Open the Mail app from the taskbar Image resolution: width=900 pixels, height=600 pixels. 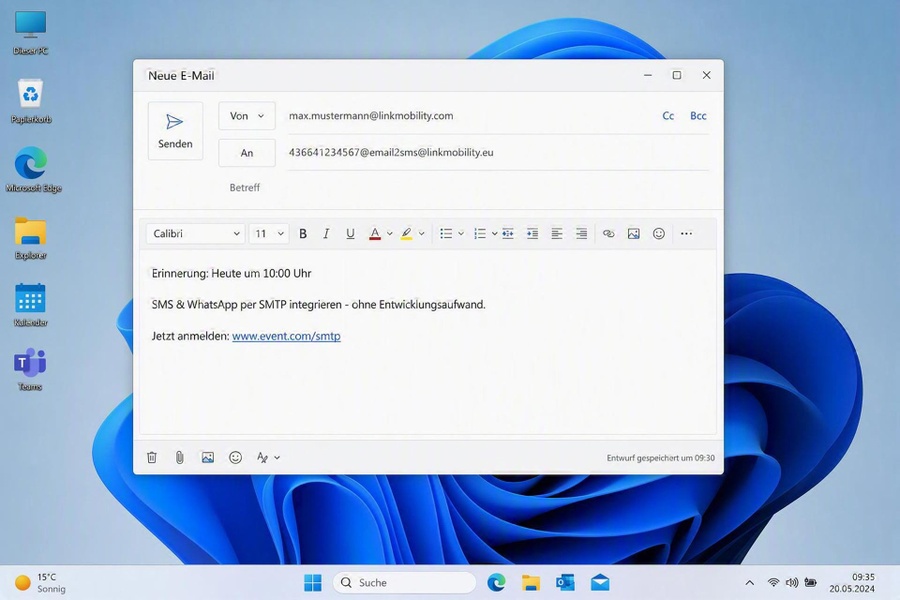[600, 583]
